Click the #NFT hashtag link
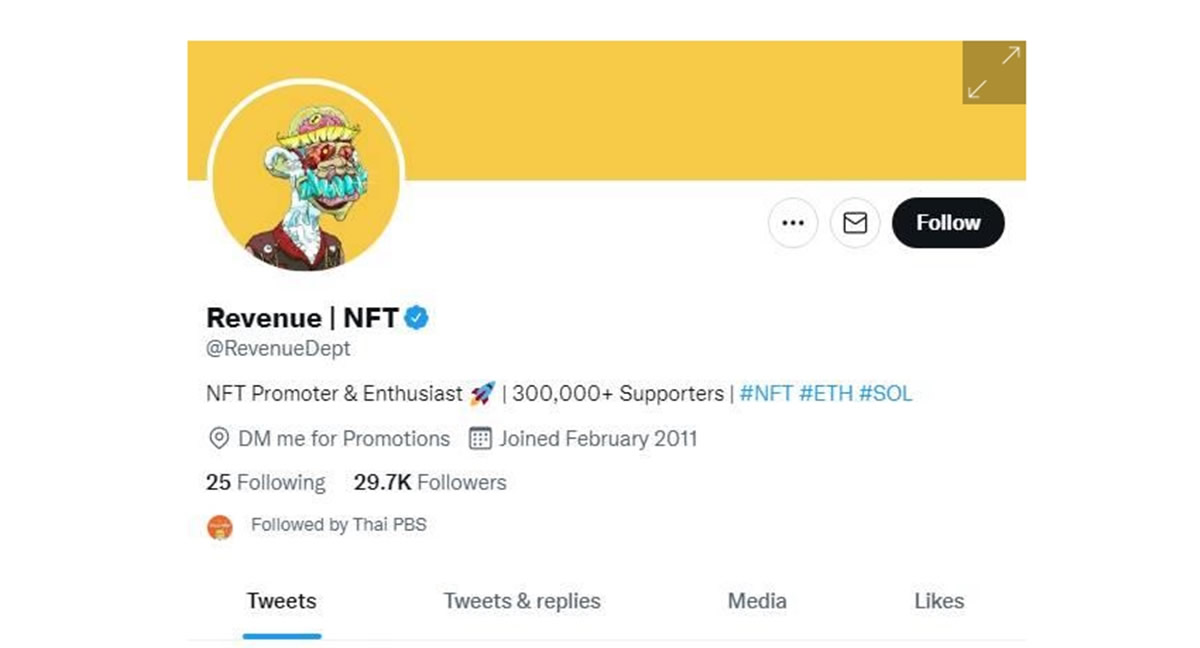 click(766, 393)
